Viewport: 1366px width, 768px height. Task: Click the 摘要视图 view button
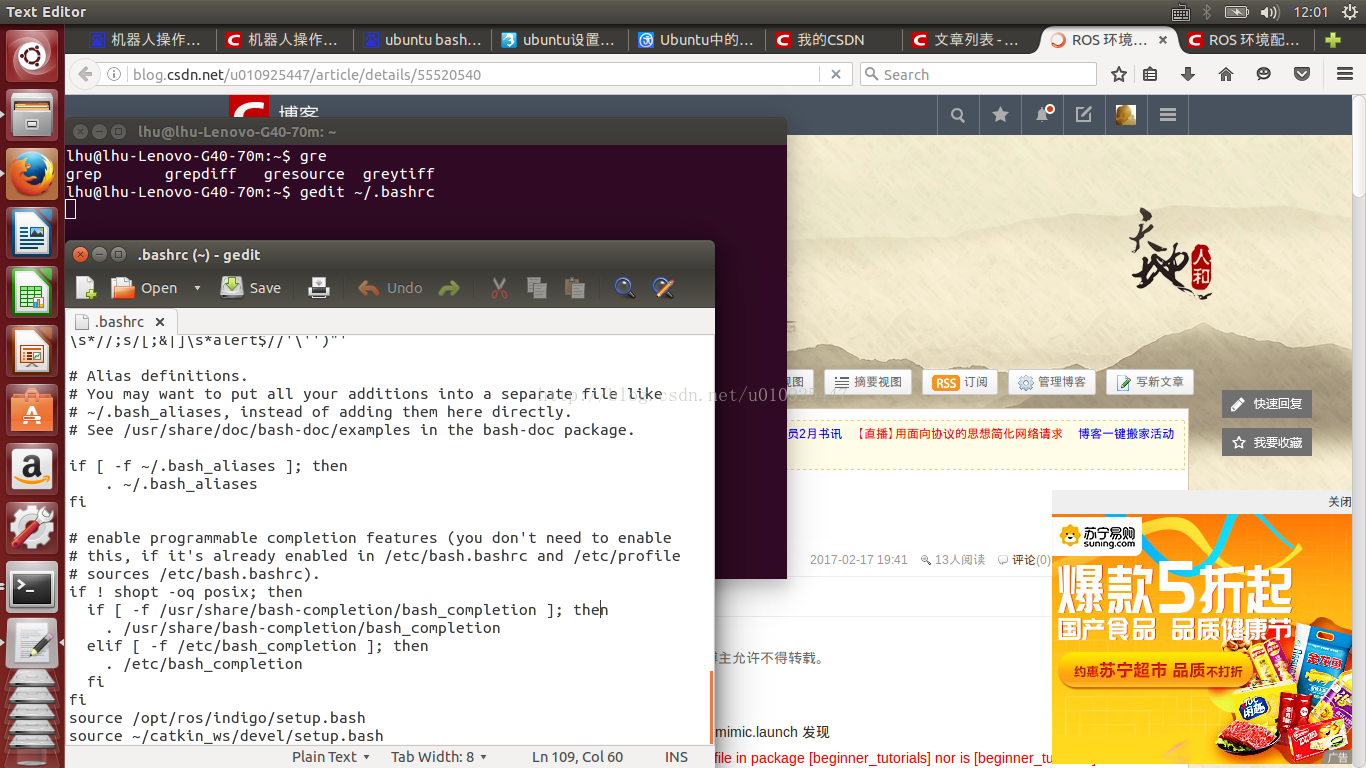click(x=868, y=382)
